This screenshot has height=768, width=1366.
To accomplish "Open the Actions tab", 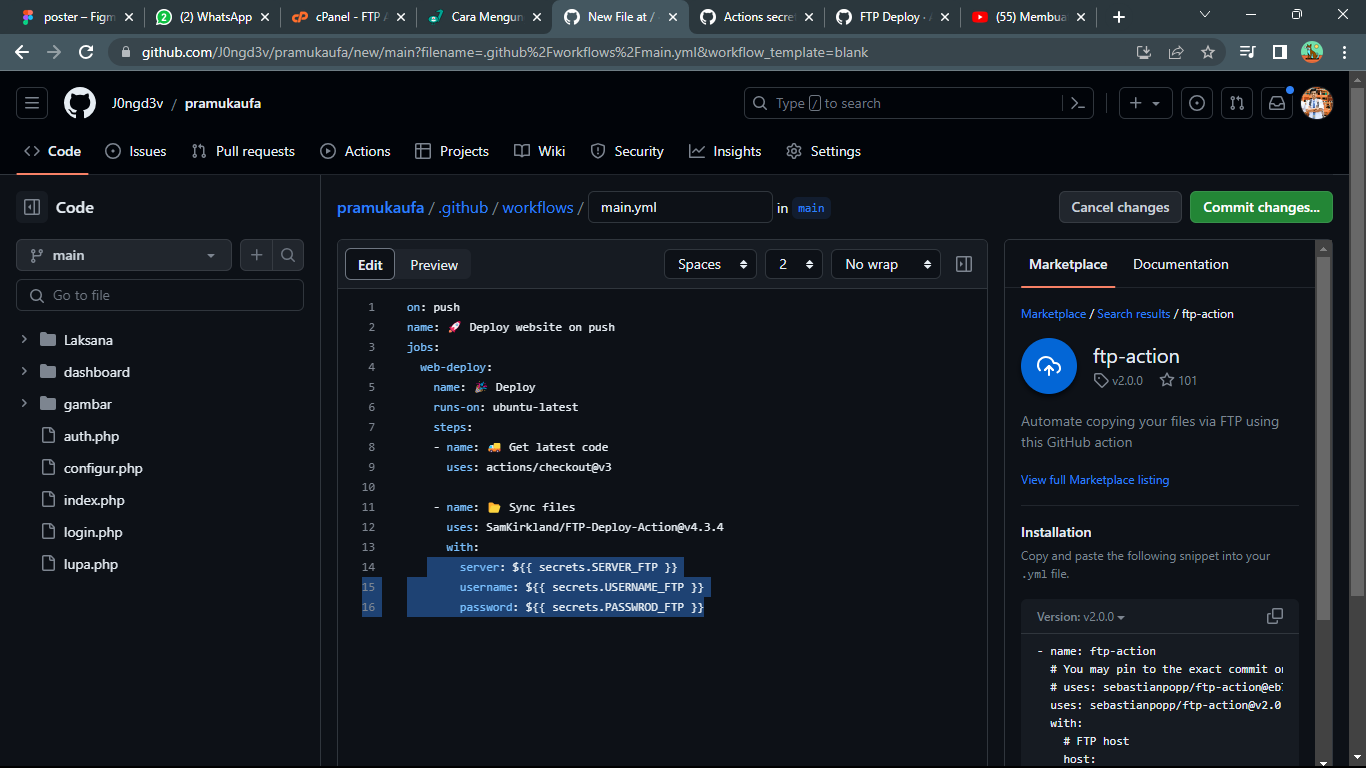I will [x=355, y=151].
